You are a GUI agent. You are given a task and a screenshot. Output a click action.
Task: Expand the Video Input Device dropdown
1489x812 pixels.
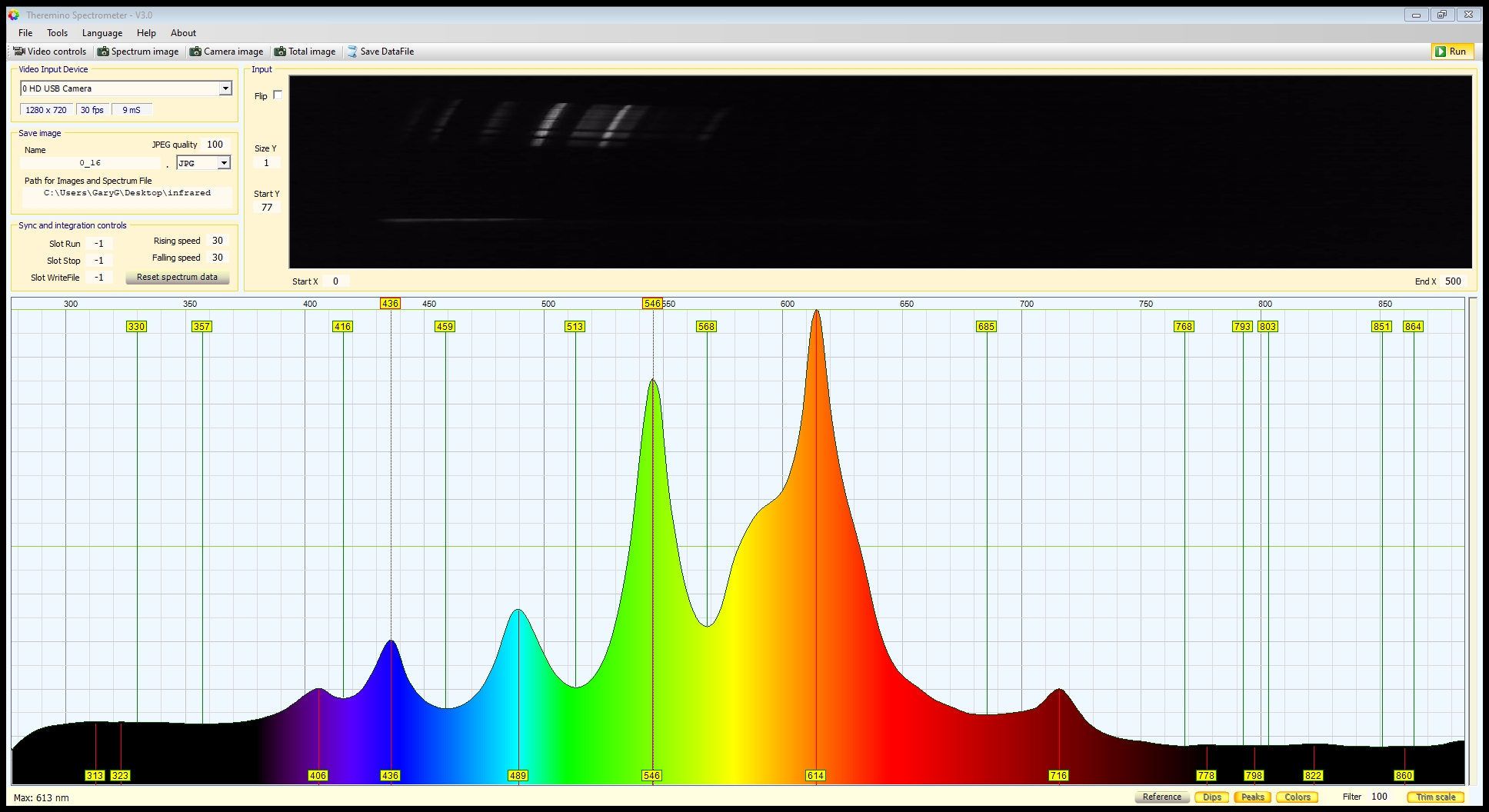[x=225, y=88]
